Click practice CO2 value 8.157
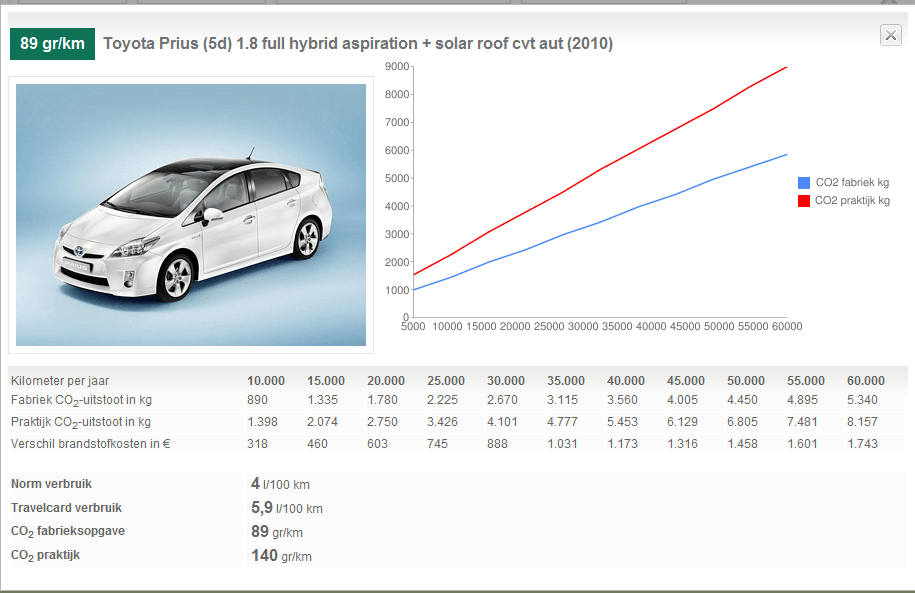The height and width of the screenshot is (593, 915). (862, 421)
